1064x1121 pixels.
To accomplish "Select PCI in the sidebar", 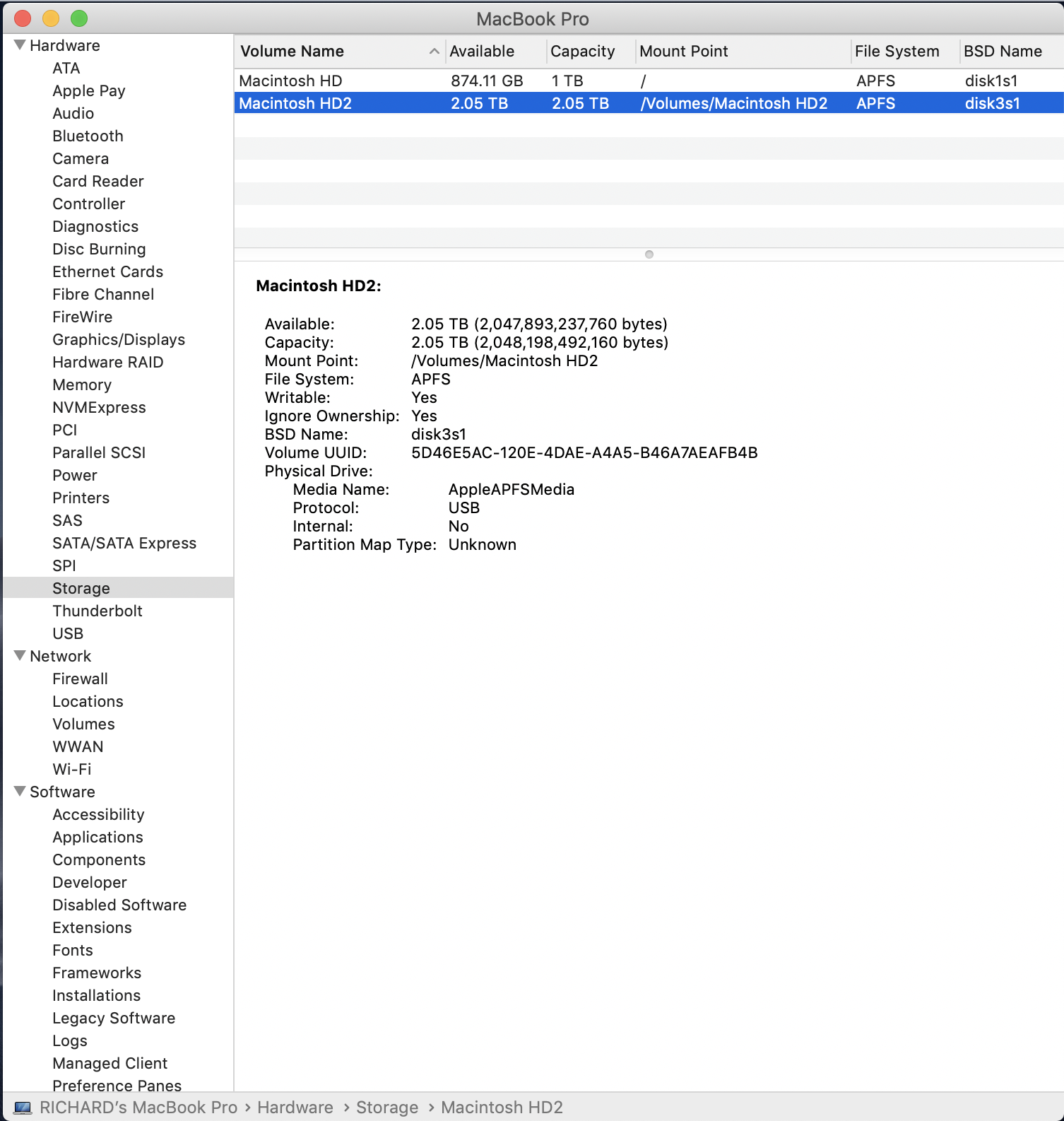I will click(x=65, y=430).
